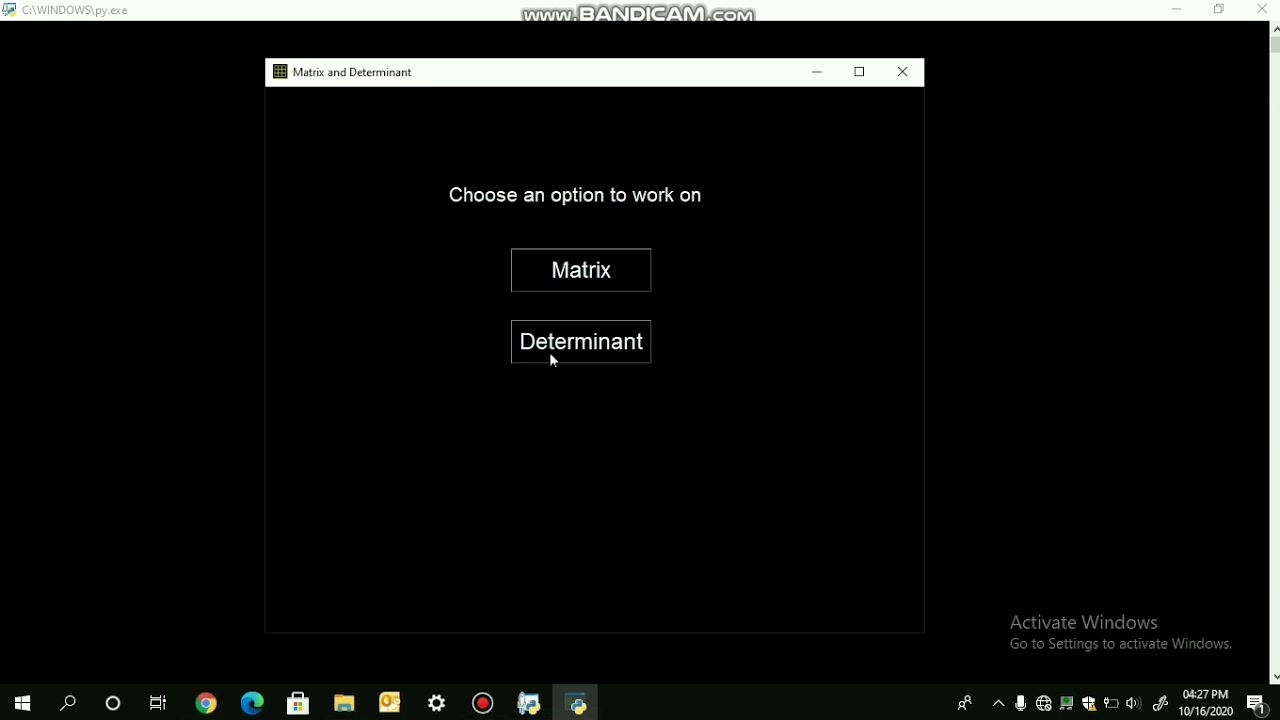1280x720 pixels.
Task: Select the active Python window taskbar icon
Action: point(576,703)
